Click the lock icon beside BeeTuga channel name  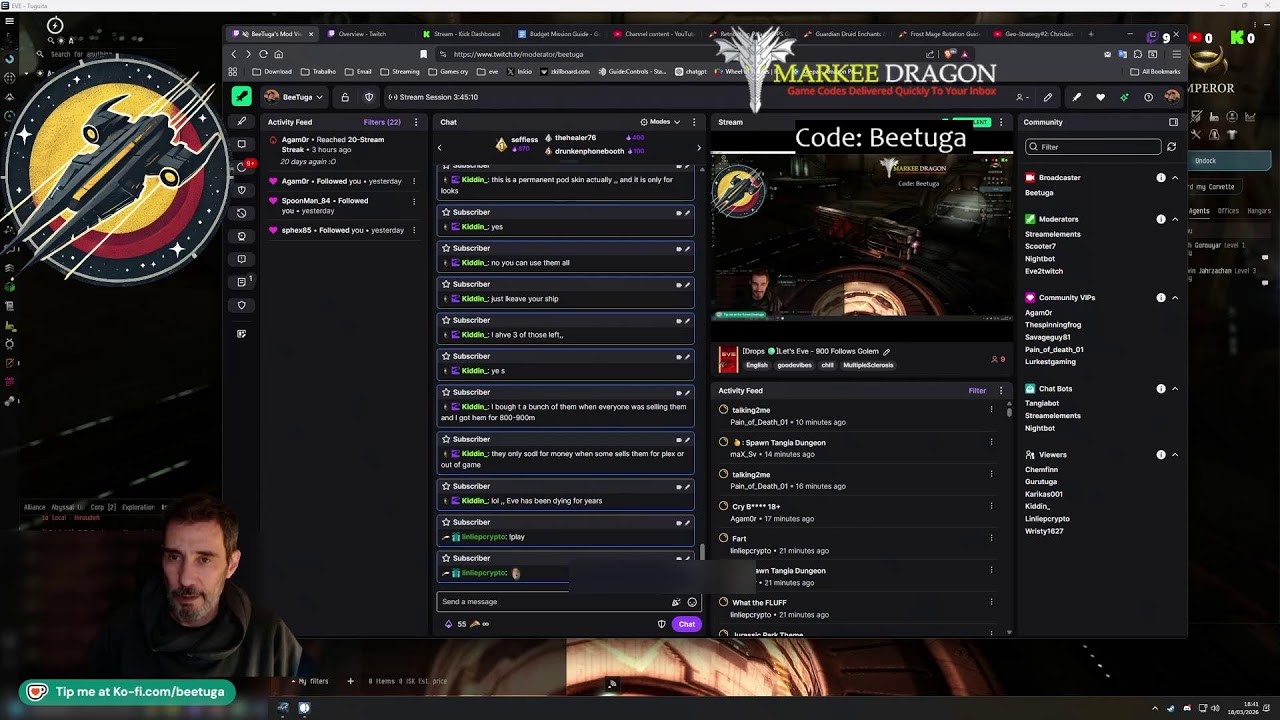(x=345, y=97)
